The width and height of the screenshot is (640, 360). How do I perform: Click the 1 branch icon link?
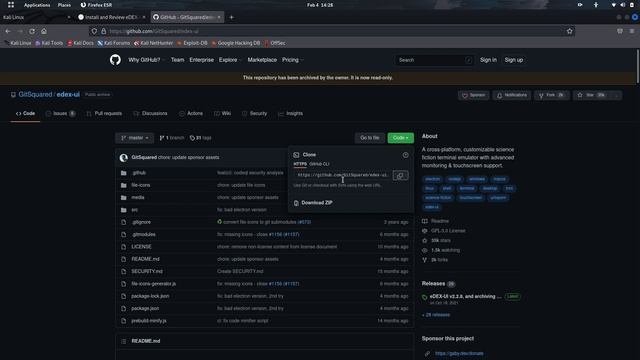pyautogui.click(x=172, y=138)
